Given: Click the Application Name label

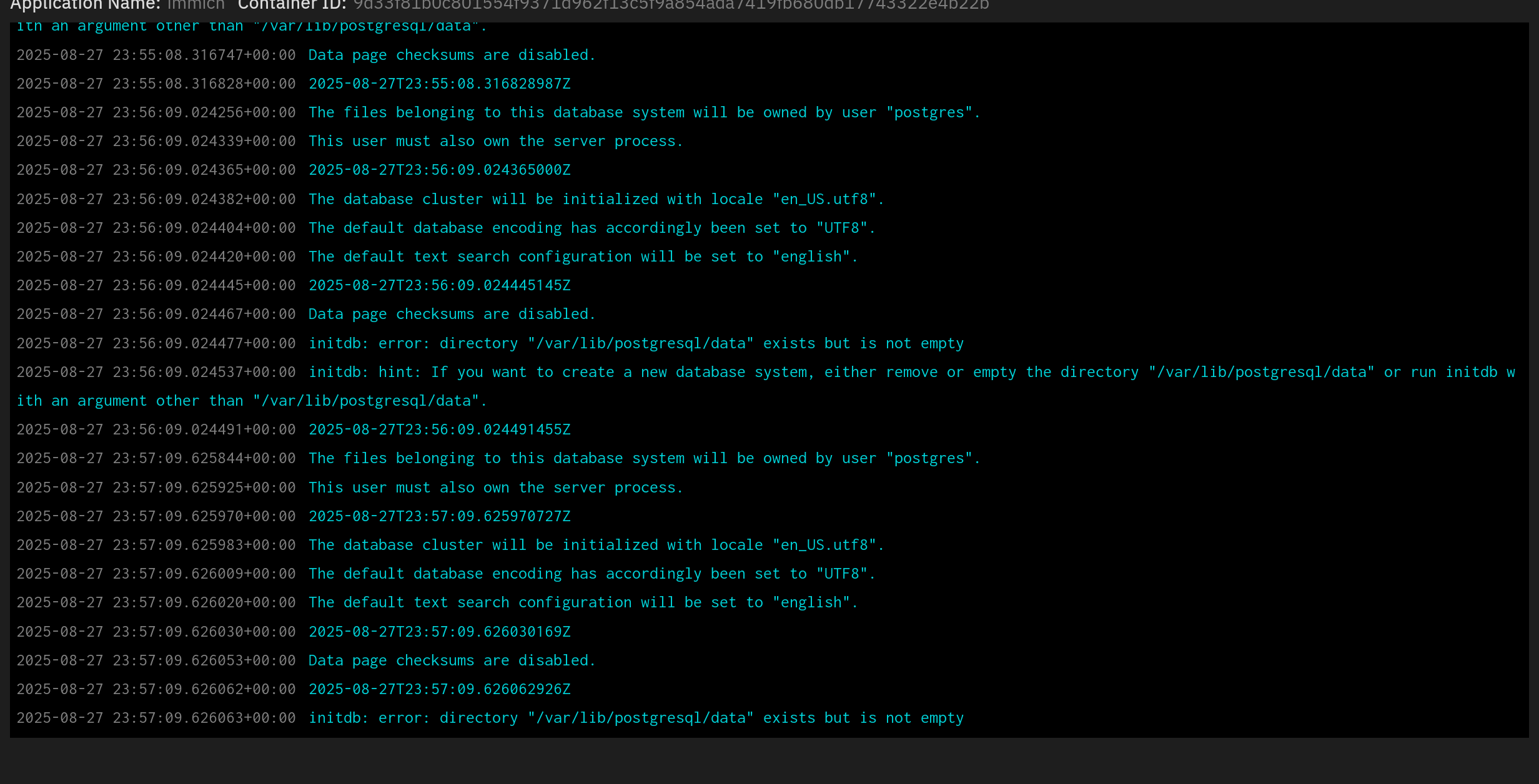Looking at the screenshot, I should pos(86,5).
